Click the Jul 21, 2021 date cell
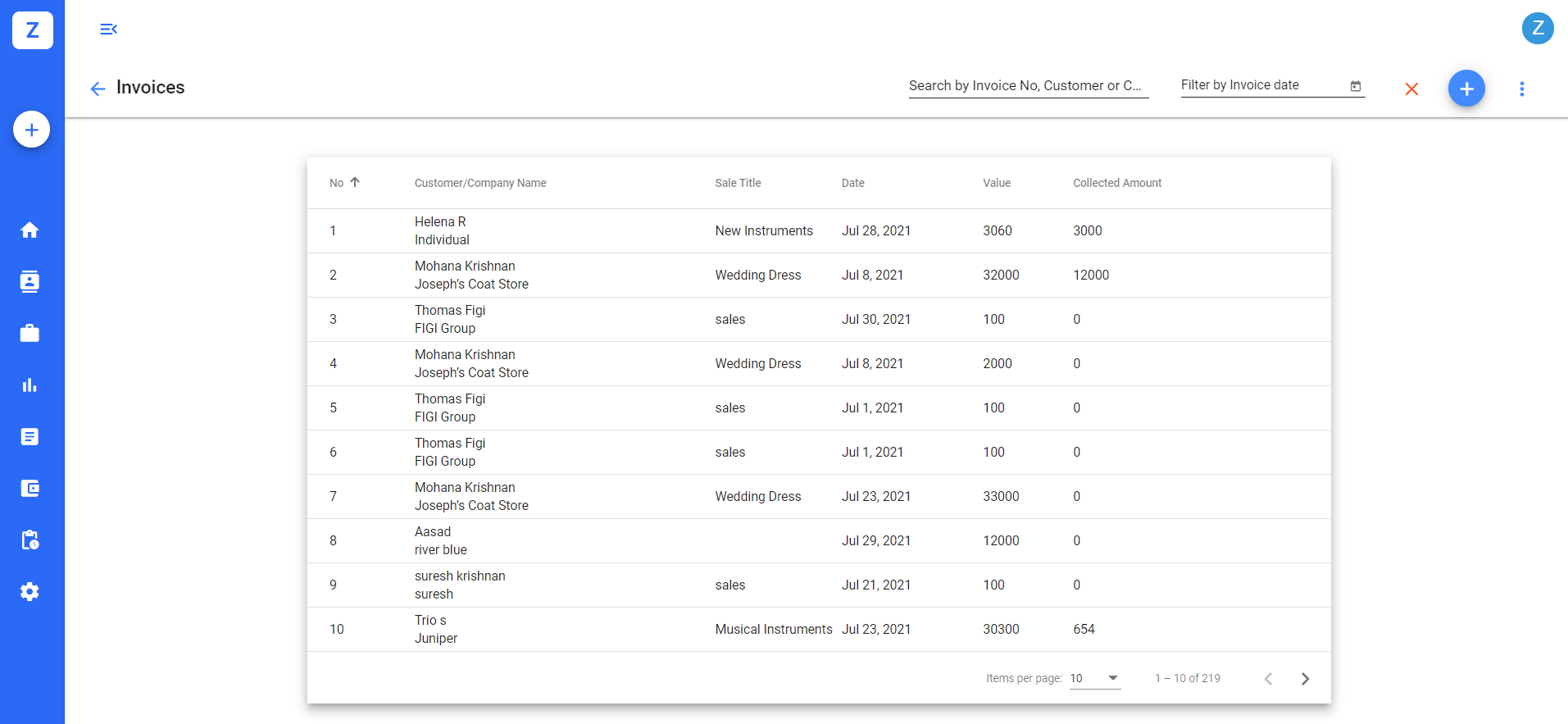 [876, 585]
